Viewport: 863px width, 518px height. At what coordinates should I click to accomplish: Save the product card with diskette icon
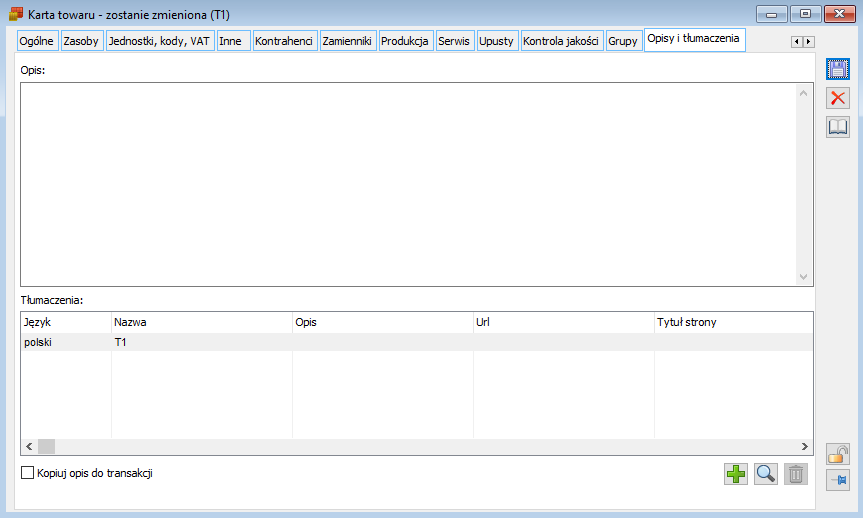pos(838,69)
